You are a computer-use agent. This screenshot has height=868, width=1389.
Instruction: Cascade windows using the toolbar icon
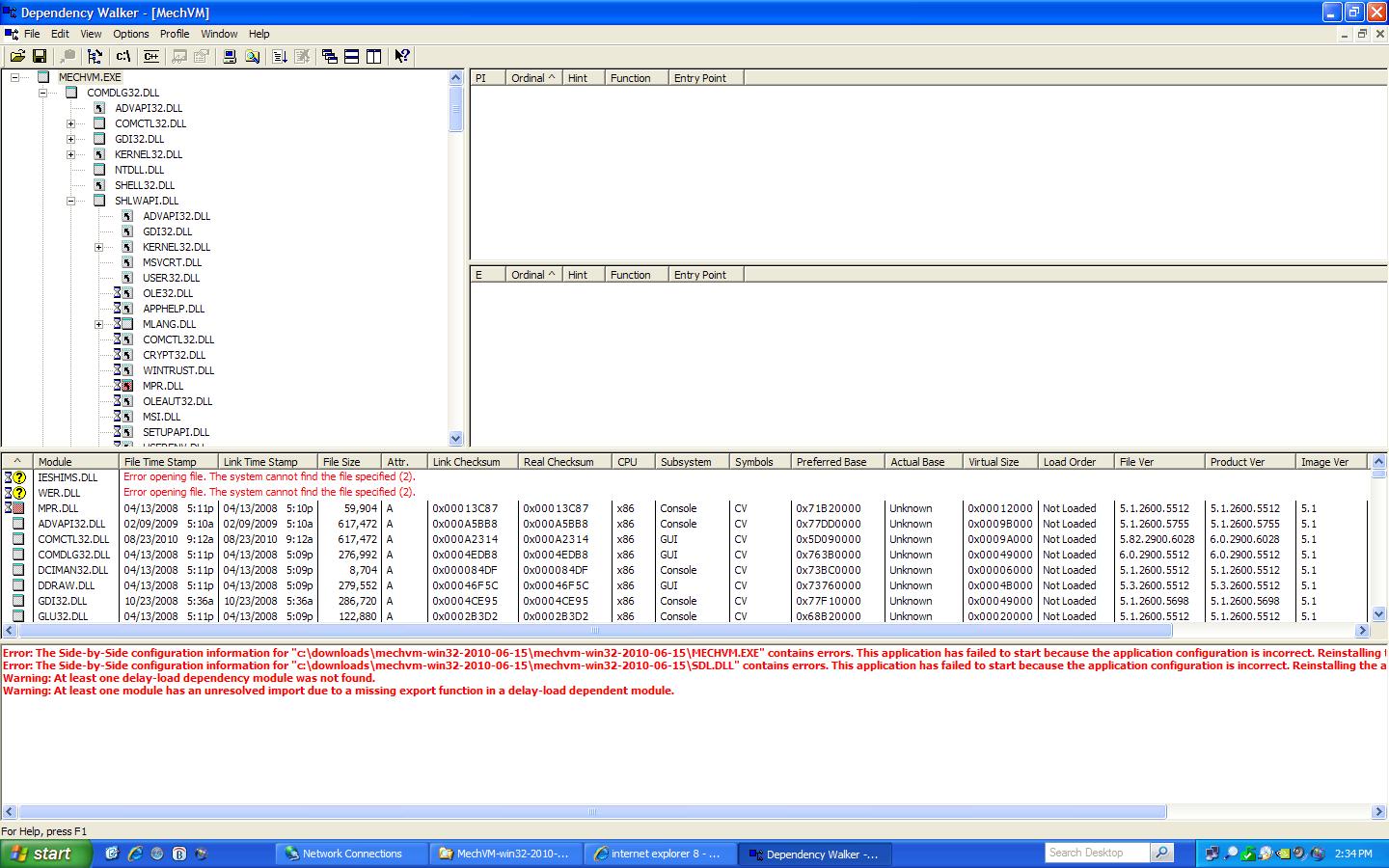(330, 56)
